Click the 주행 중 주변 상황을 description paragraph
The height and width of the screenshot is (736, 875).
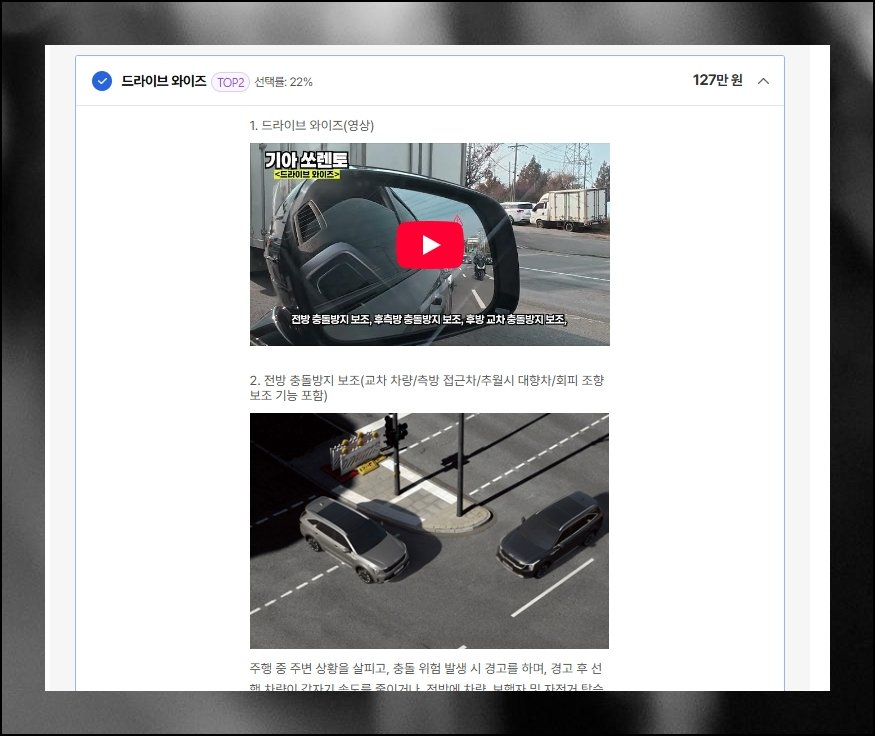tap(426, 676)
